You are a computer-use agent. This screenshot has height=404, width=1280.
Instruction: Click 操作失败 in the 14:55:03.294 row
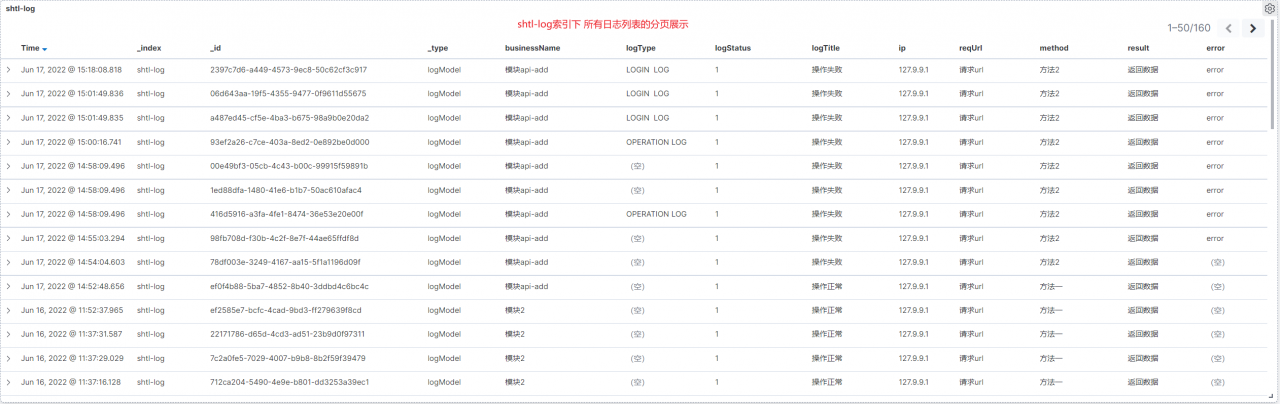coord(826,238)
